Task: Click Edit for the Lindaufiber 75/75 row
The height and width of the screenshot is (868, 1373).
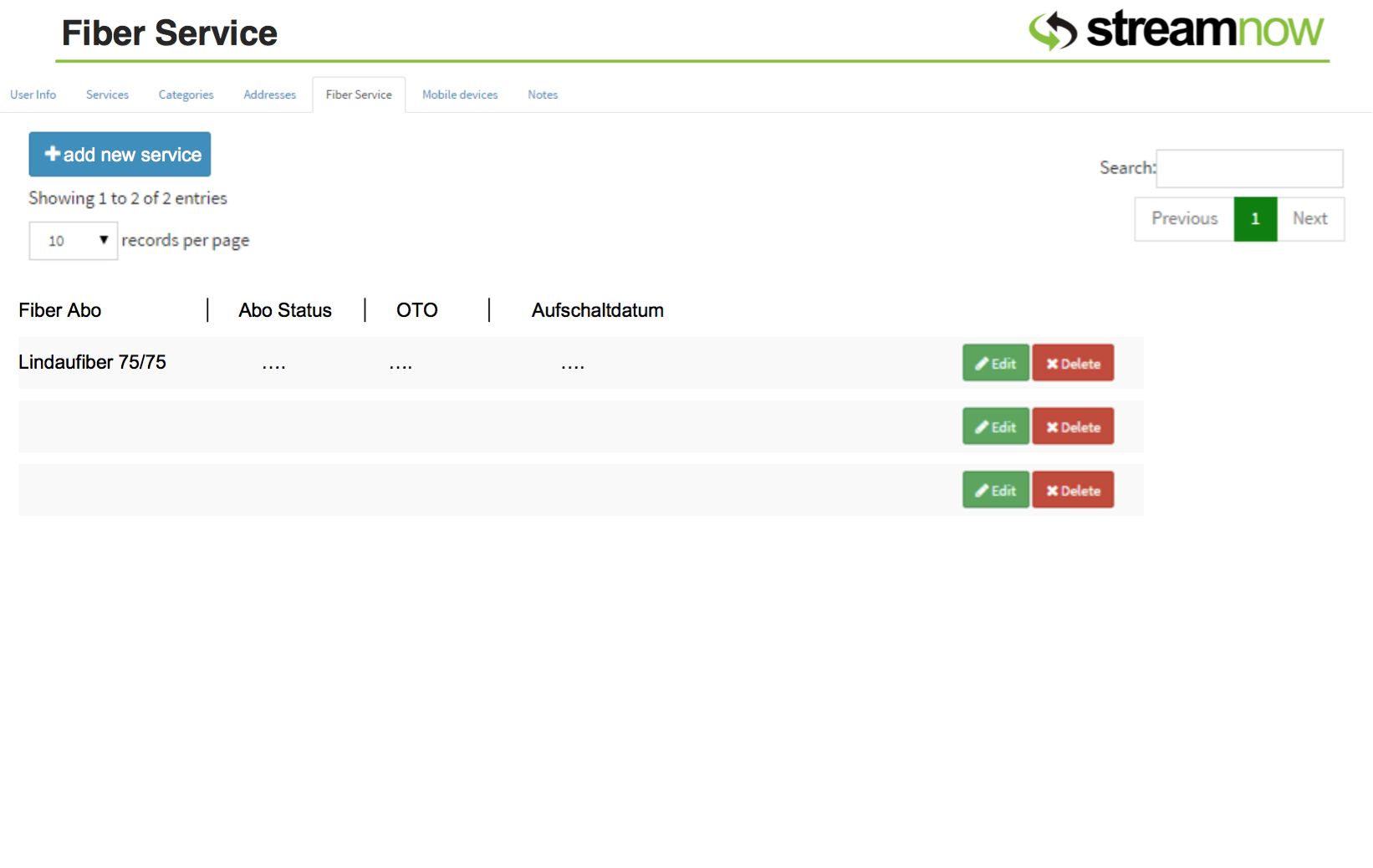Action: pyautogui.click(x=995, y=363)
